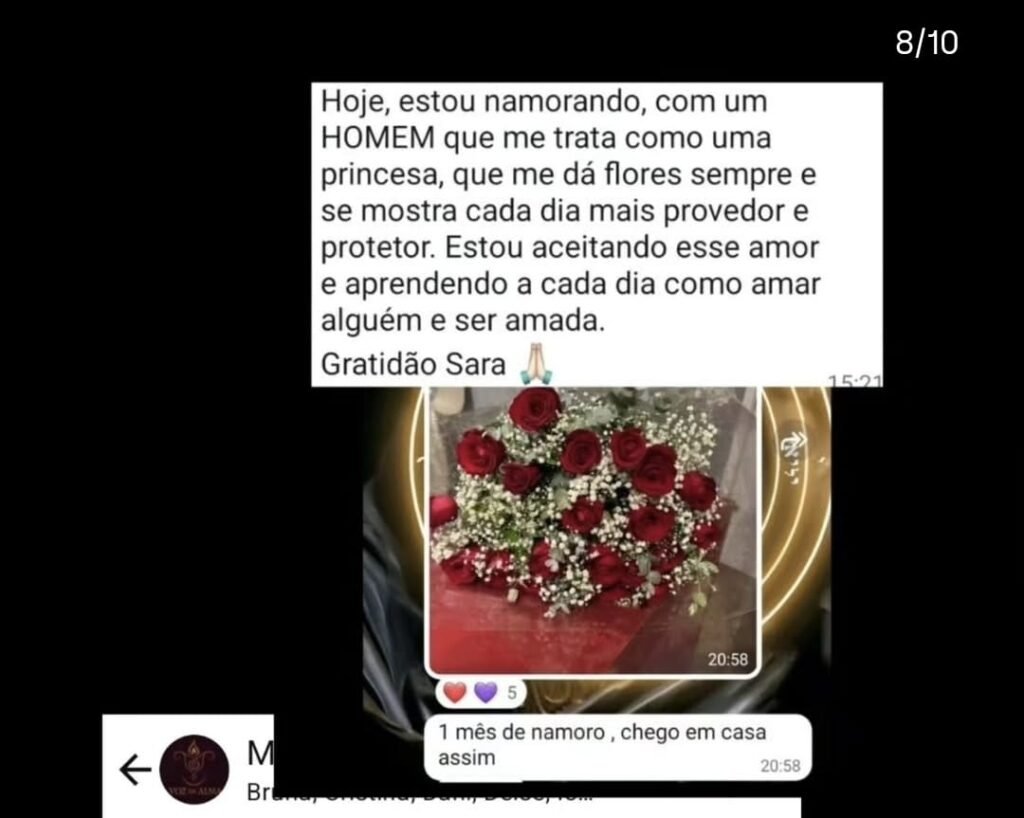Tap the red heart reaction
The width and height of the screenshot is (1024, 818).
(455, 692)
